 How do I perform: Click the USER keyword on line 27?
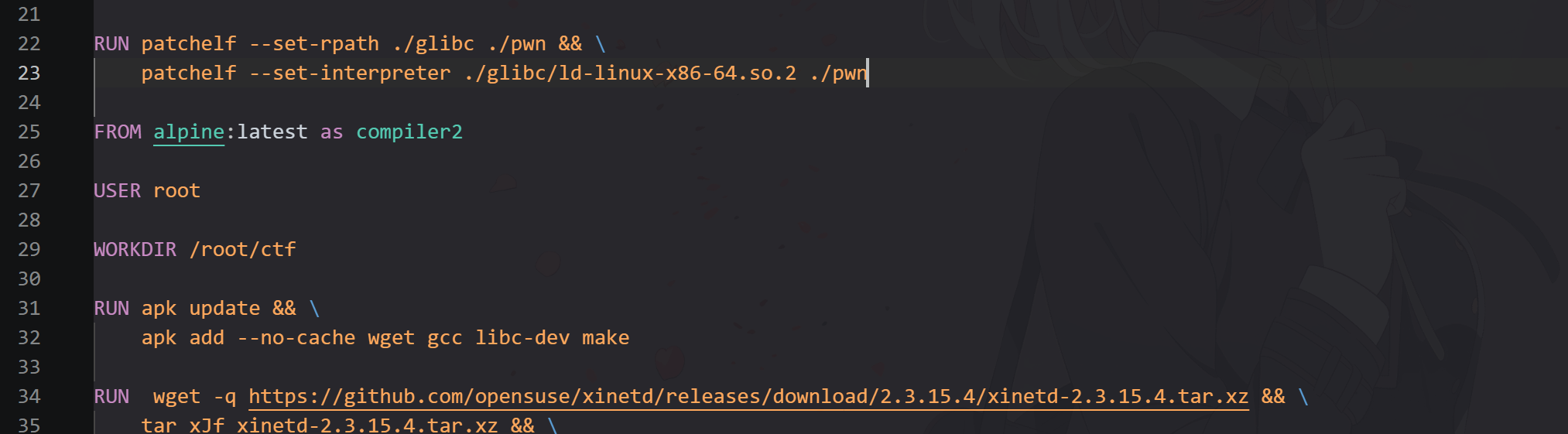[117, 190]
